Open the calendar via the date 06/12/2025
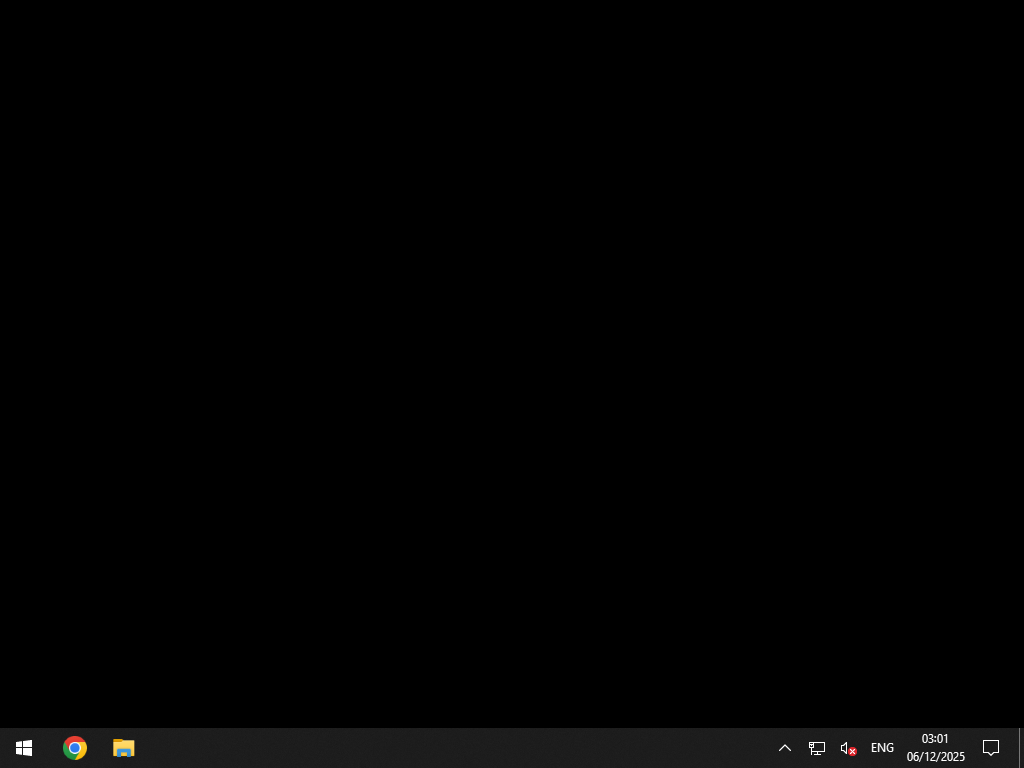 tap(935, 757)
